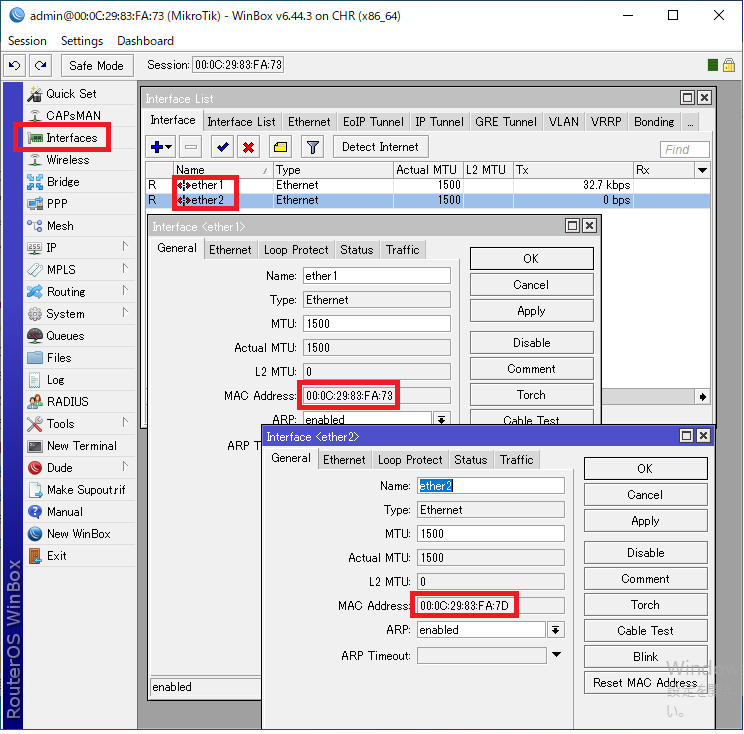Screen dimensions: 744x734
Task: Click the MTU field in ether1 window
Action: [x=376, y=324]
